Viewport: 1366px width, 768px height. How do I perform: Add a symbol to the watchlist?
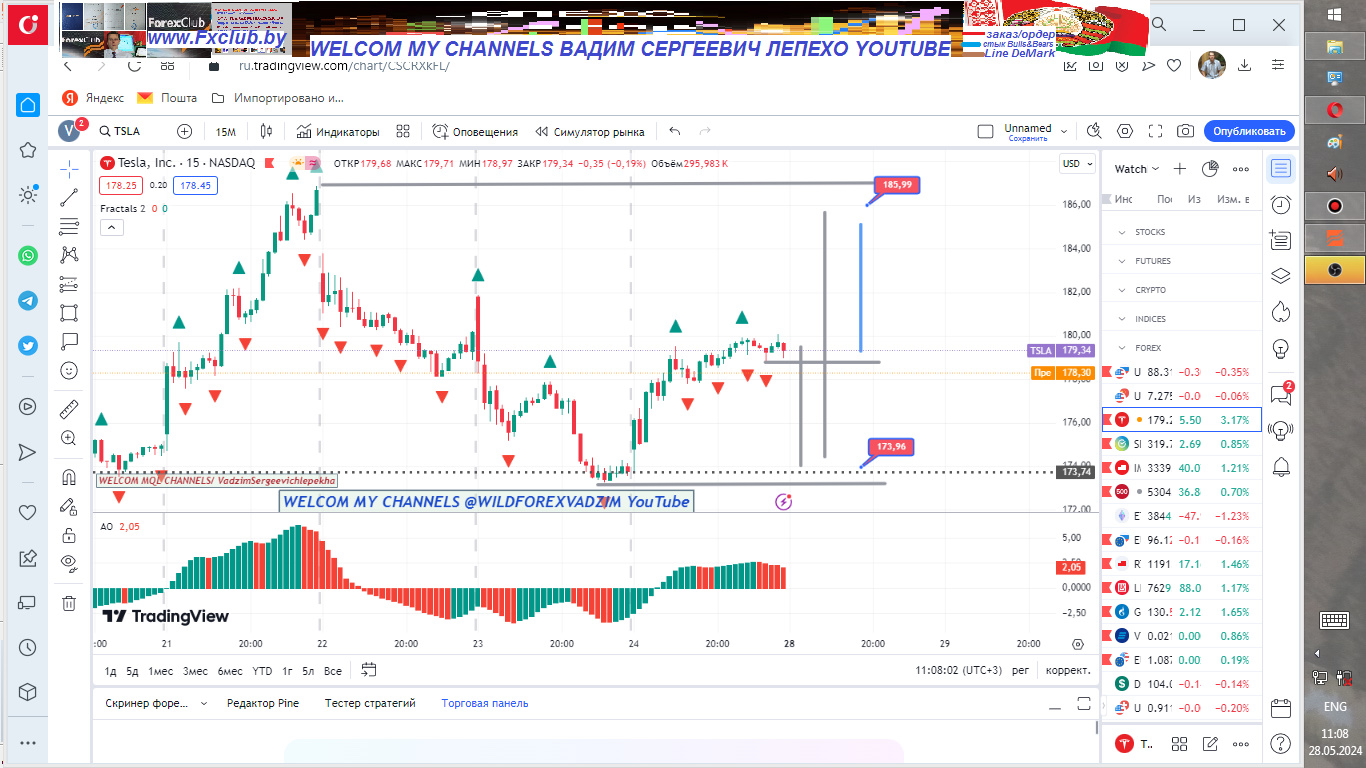tap(1180, 169)
